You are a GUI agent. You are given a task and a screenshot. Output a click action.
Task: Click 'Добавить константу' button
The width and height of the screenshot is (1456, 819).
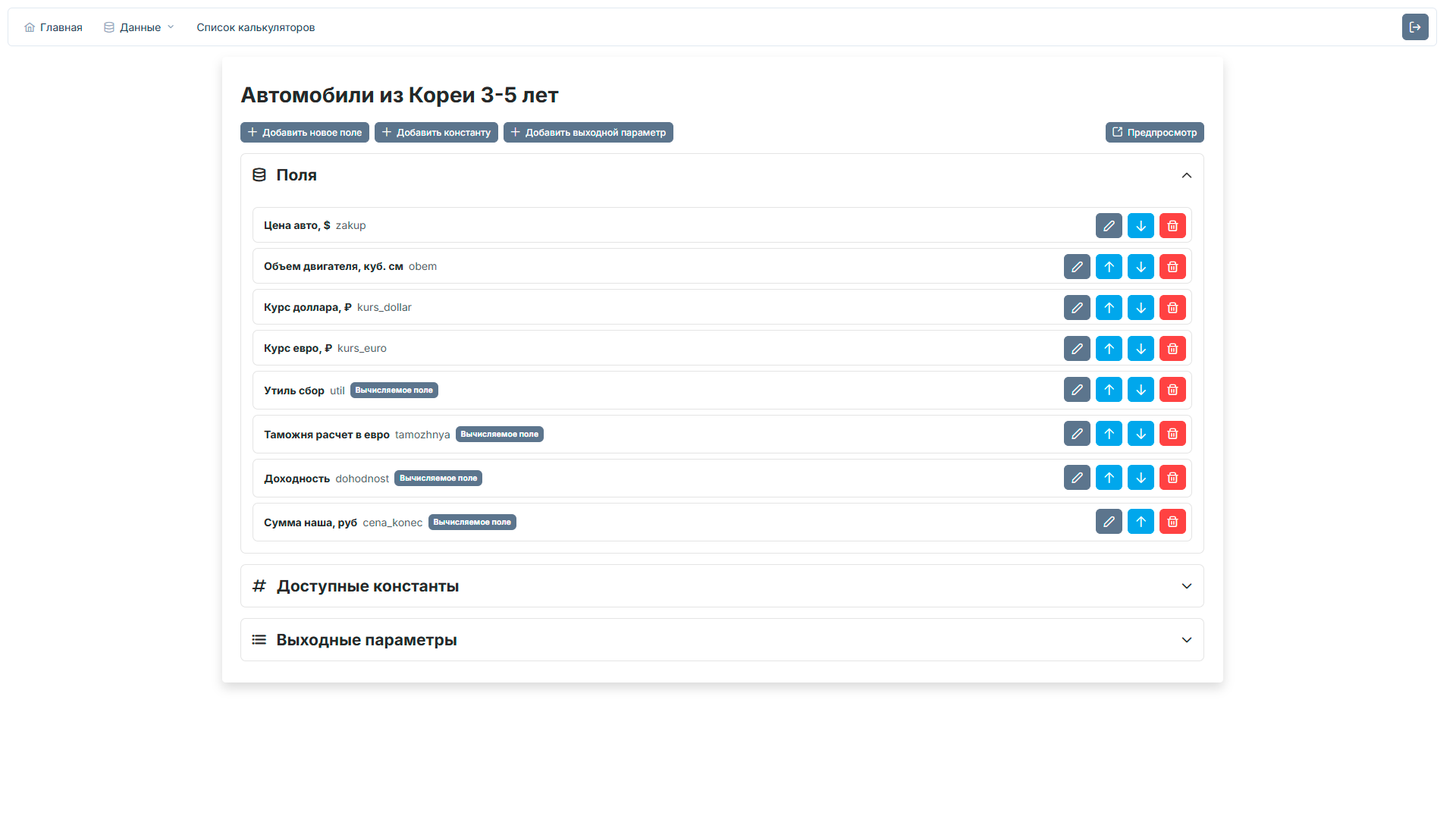point(436,133)
